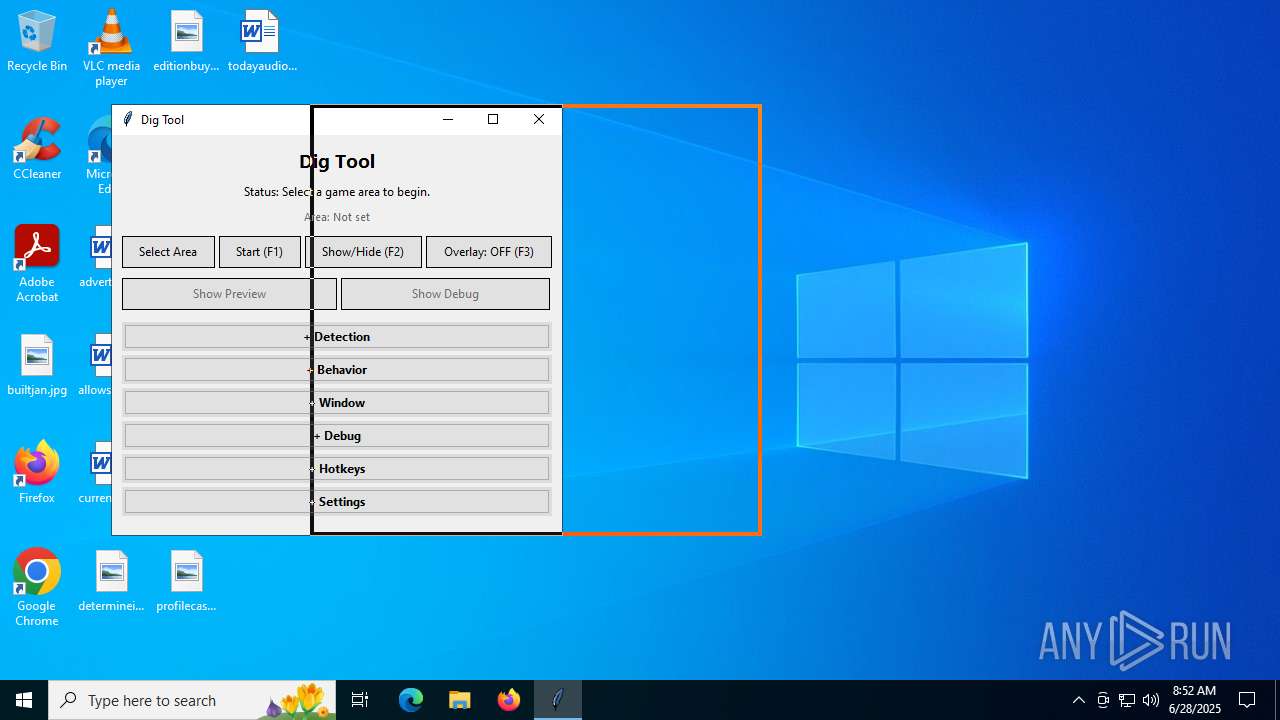1280x720 pixels.
Task: Open Firefox from the taskbar
Action: pyautogui.click(x=509, y=700)
